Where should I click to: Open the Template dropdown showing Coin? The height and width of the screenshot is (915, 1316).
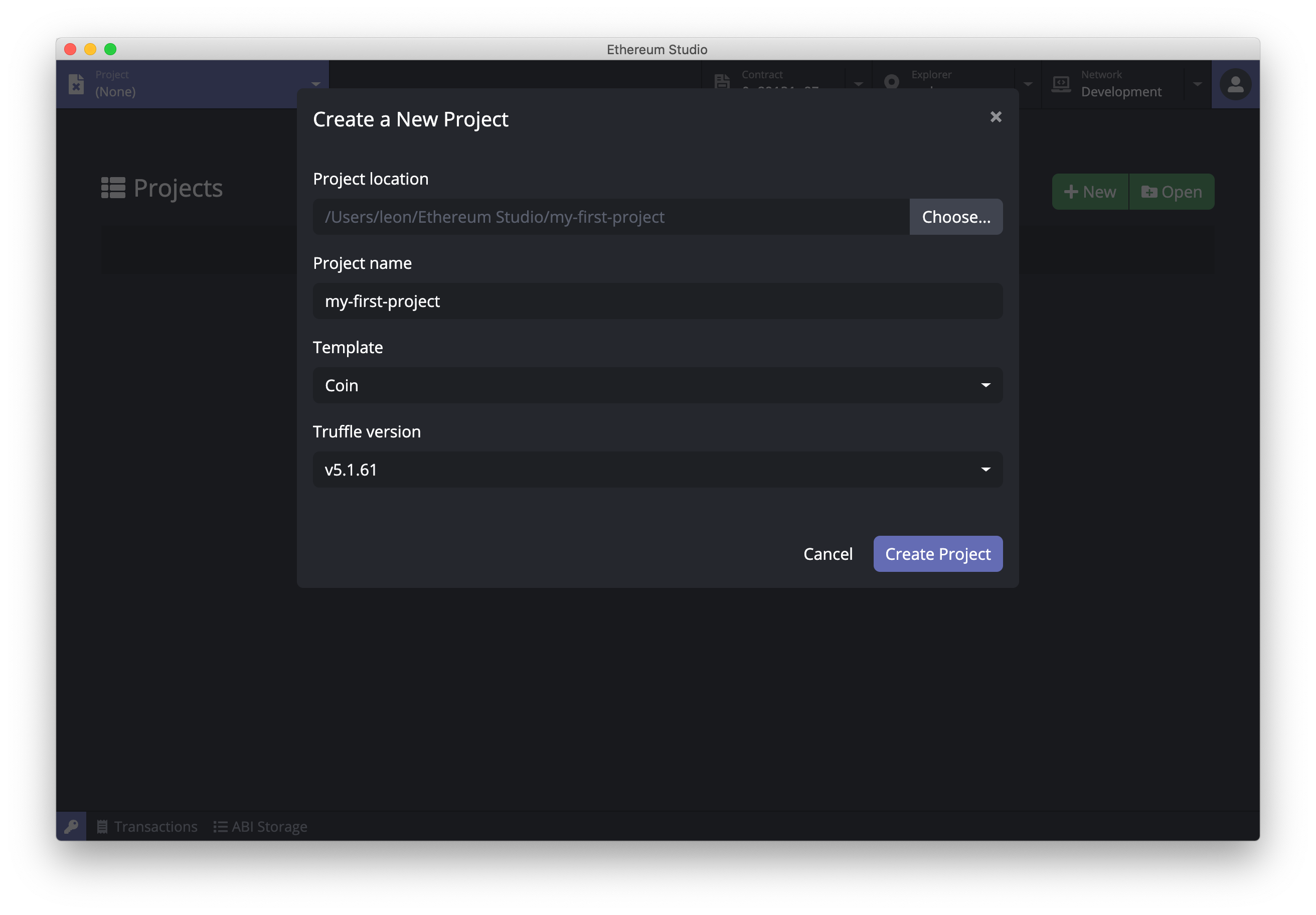pos(657,385)
